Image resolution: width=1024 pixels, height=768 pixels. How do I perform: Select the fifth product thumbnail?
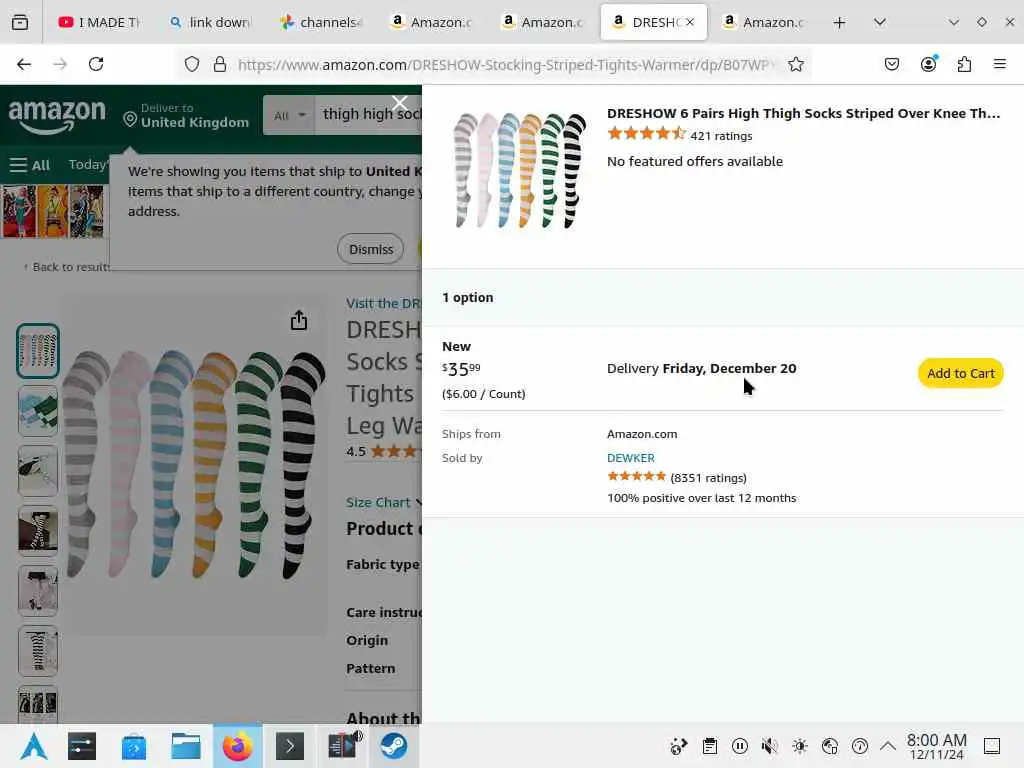(x=38, y=591)
